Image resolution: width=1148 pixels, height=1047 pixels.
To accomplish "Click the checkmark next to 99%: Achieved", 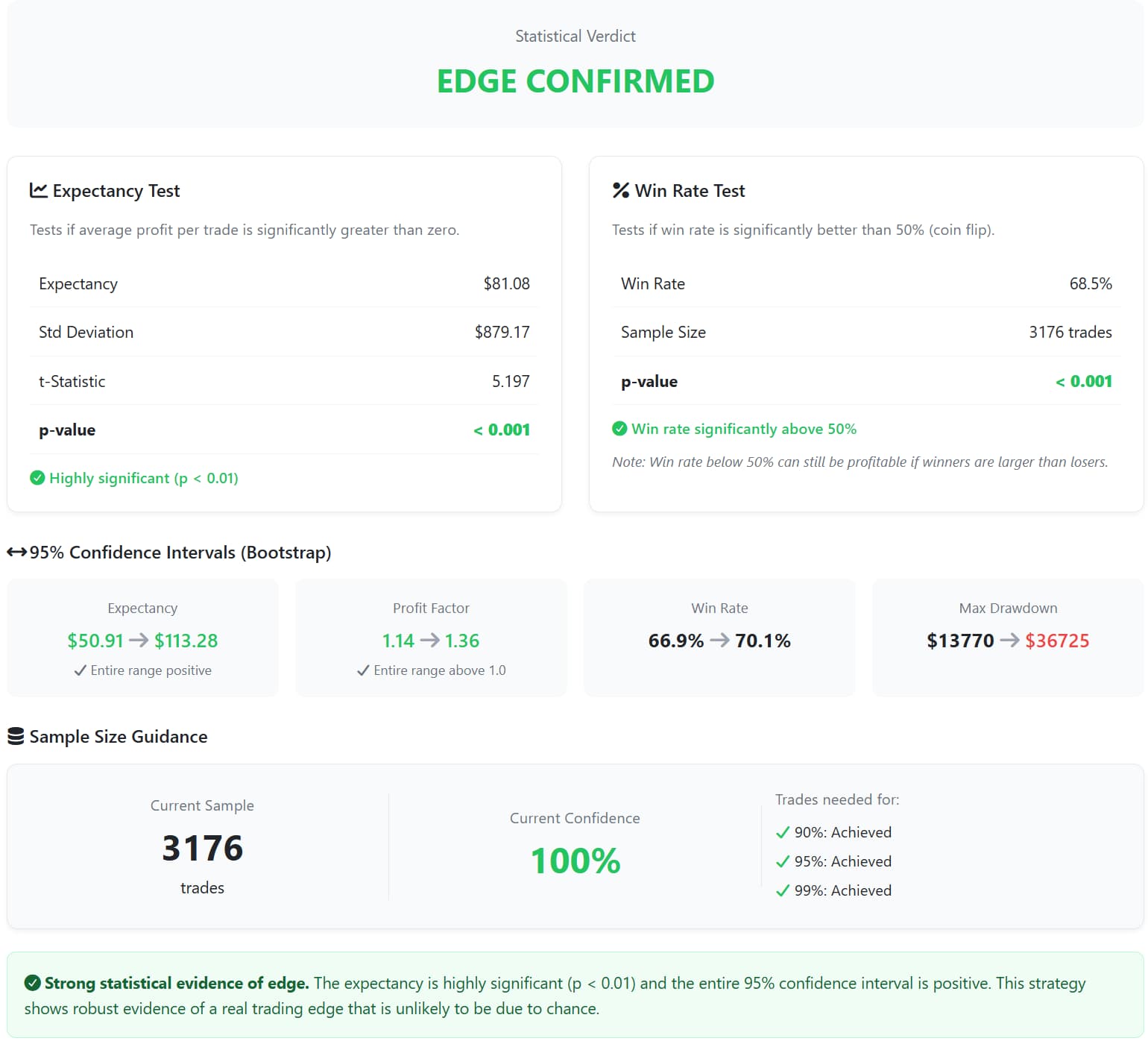I will [782, 890].
